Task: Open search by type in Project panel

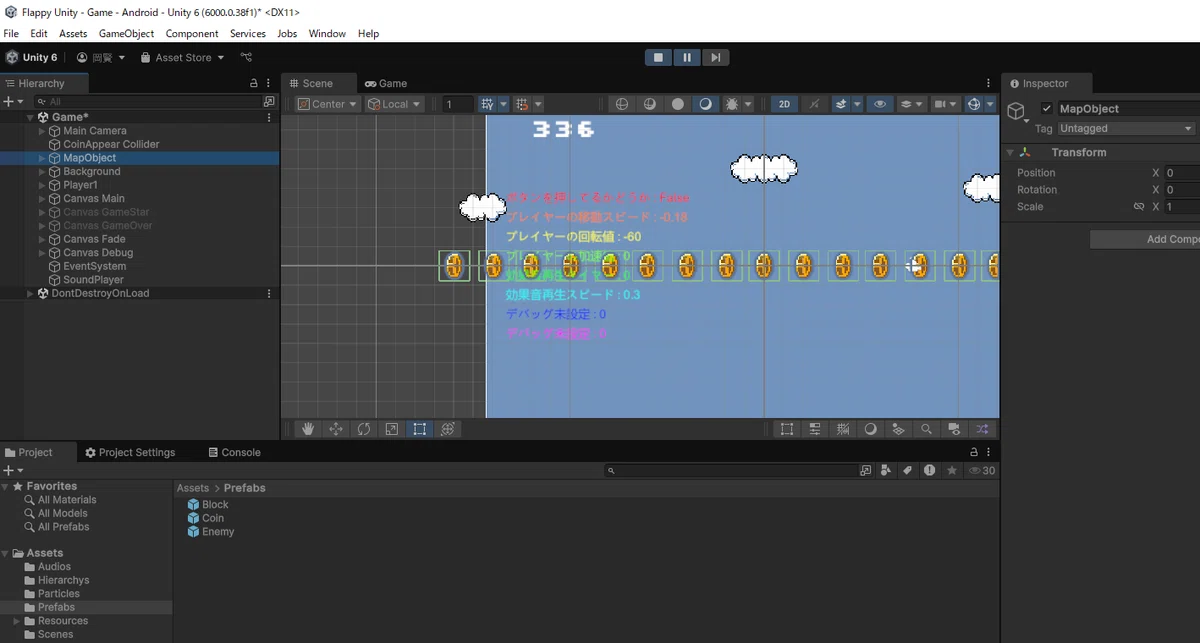Action: click(x=887, y=470)
